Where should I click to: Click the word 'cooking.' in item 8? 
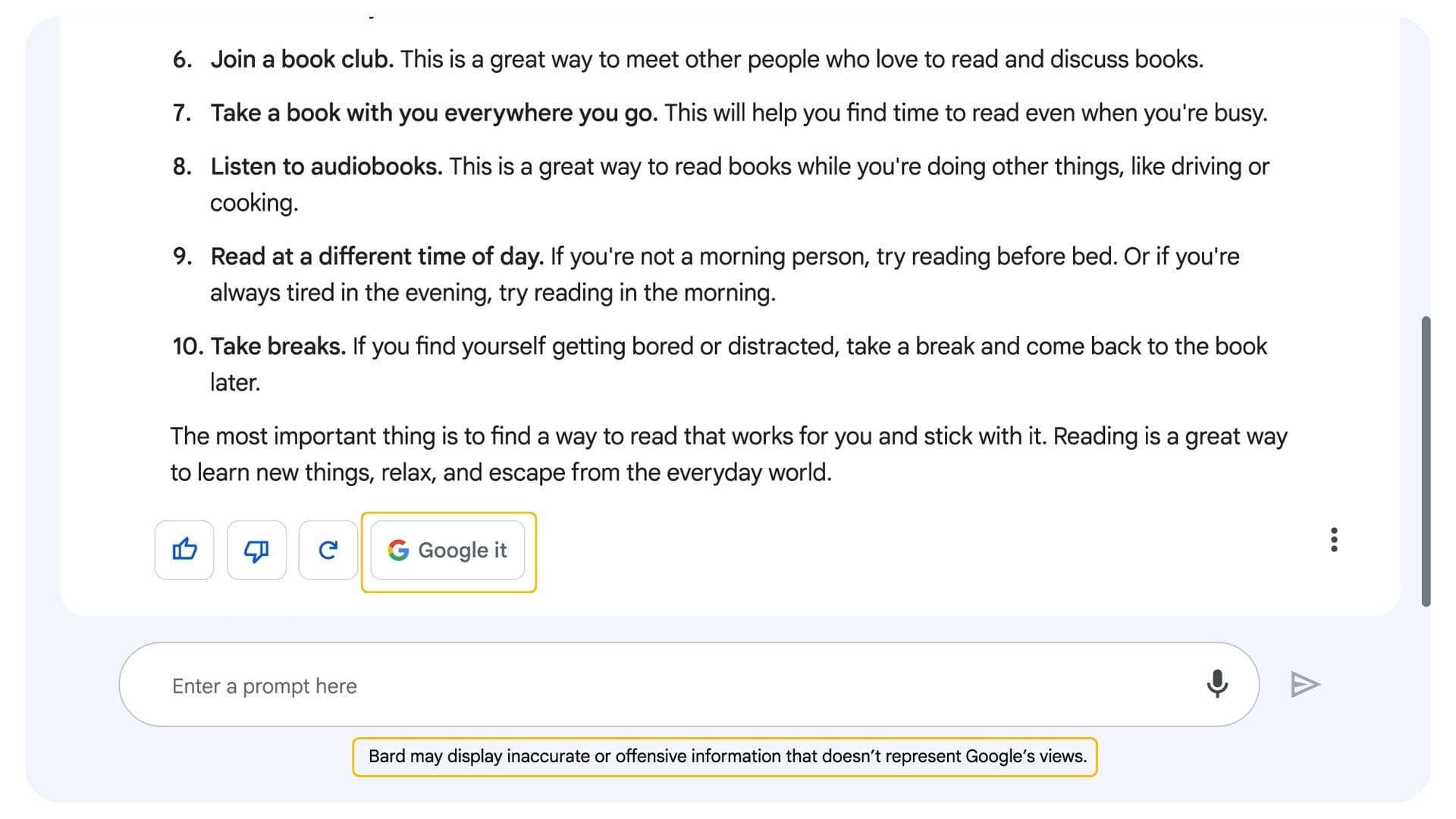pyautogui.click(x=254, y=203)
